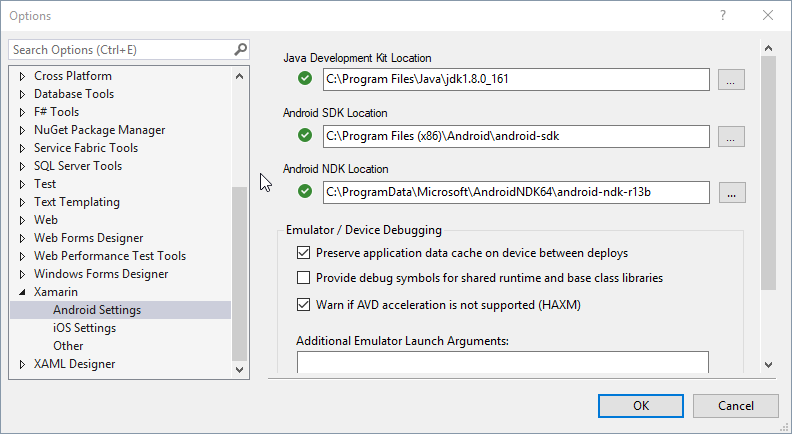Select the Cross Platform label
Viewport: 792px width, 434px height.
pos(73,76)
